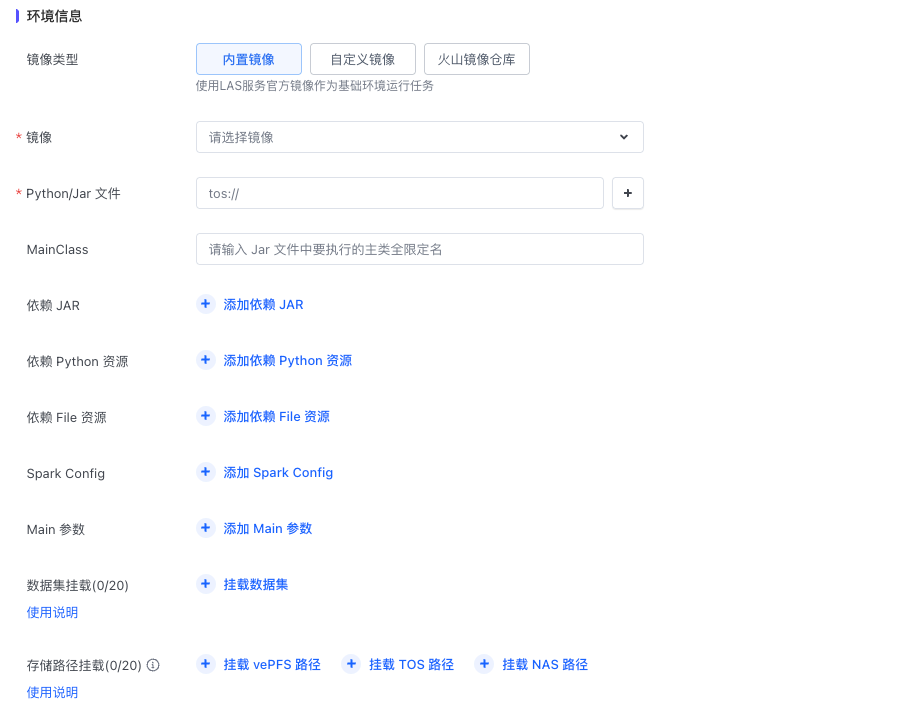Select 内置镜像 image type
Viewport: 919px width, 726px height.
(249, 59)
